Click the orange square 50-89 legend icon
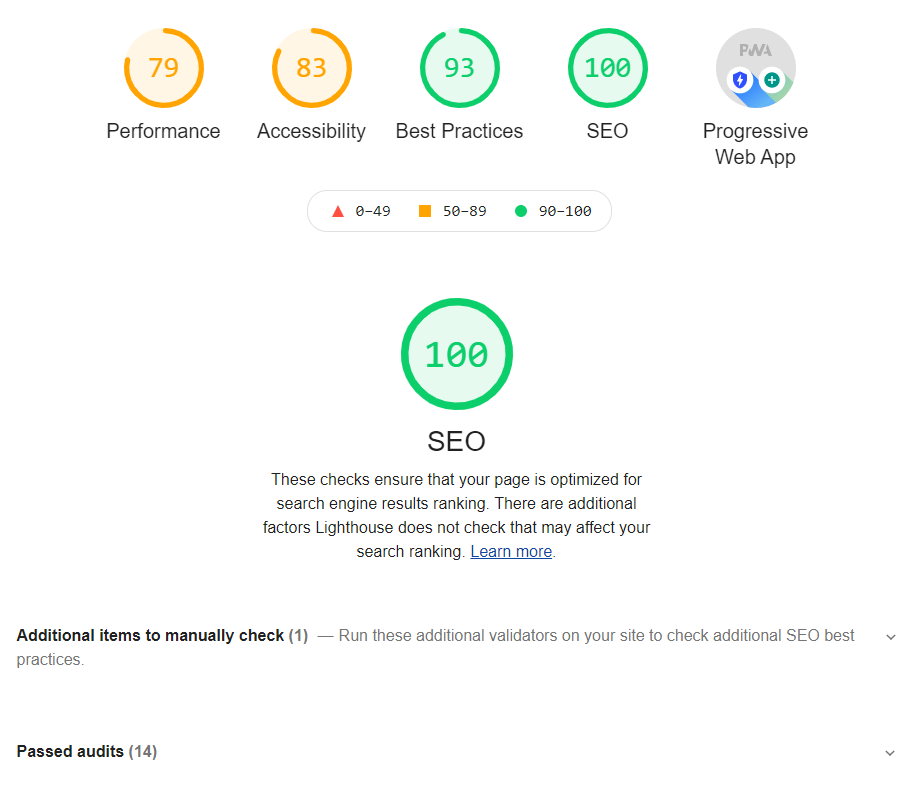 click(x=425, y=211)
